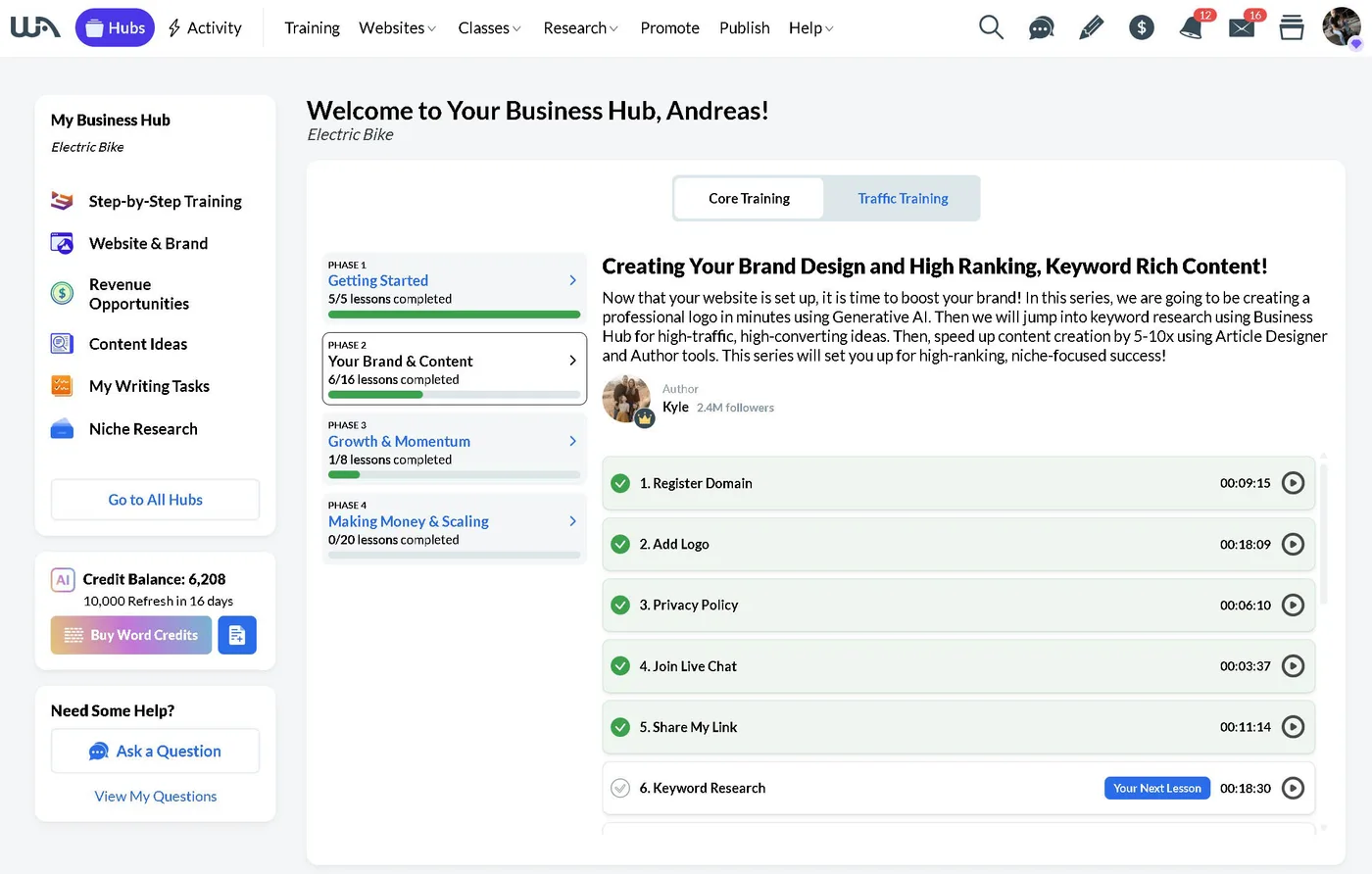Click the '10,000 Refresh in 16 days' text
This screenshot has width=1372, height=874.
point(159,602)
